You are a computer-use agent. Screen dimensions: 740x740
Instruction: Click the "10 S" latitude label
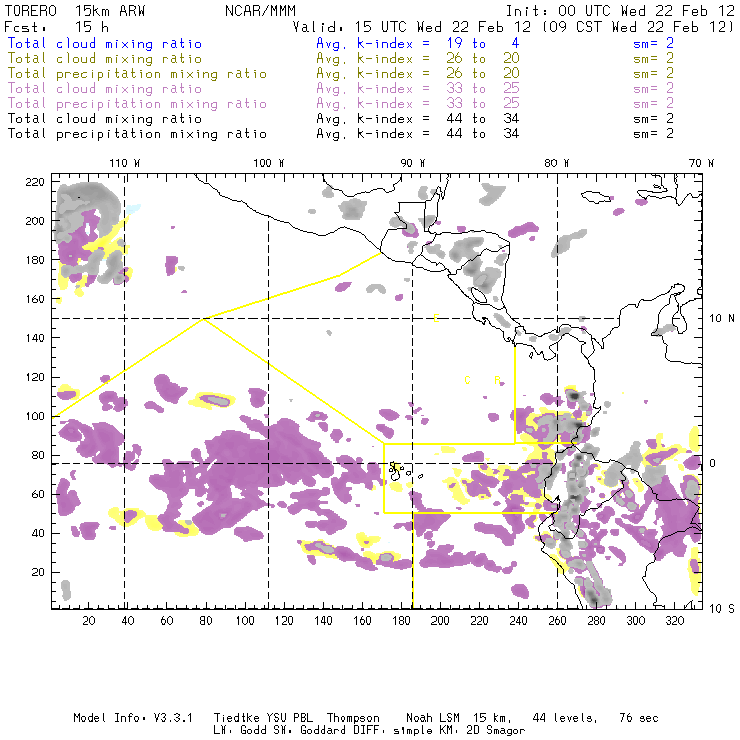coord(722,609)
